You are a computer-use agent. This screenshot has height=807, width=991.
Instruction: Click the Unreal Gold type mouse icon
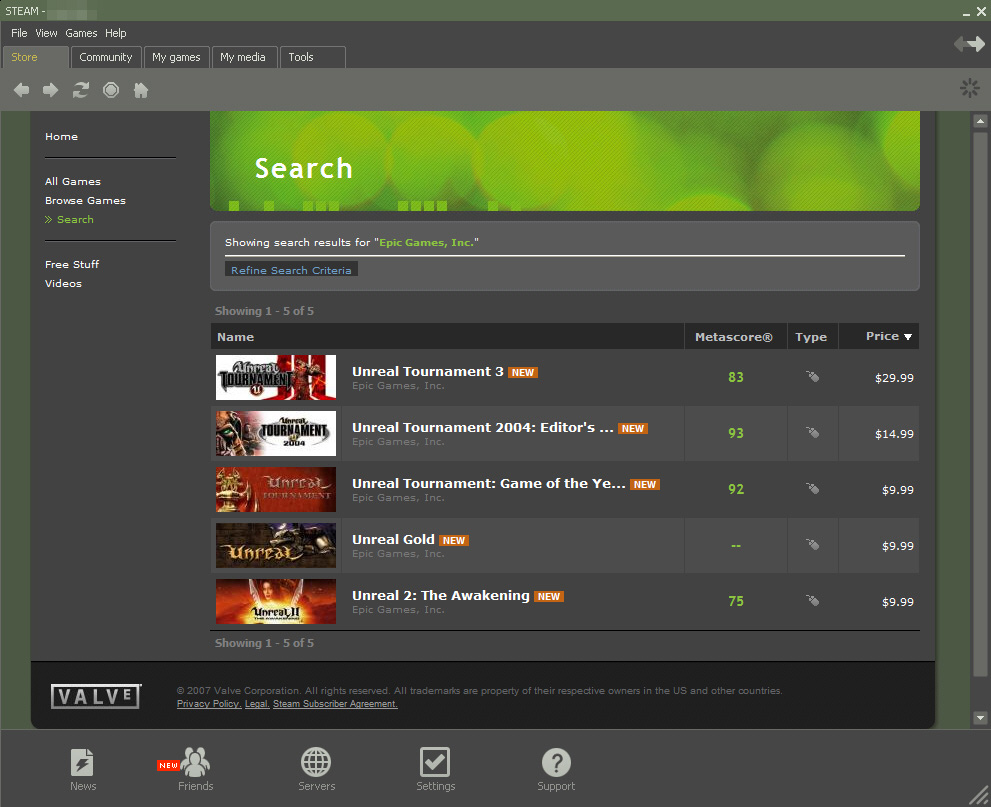tap(813, 545)
